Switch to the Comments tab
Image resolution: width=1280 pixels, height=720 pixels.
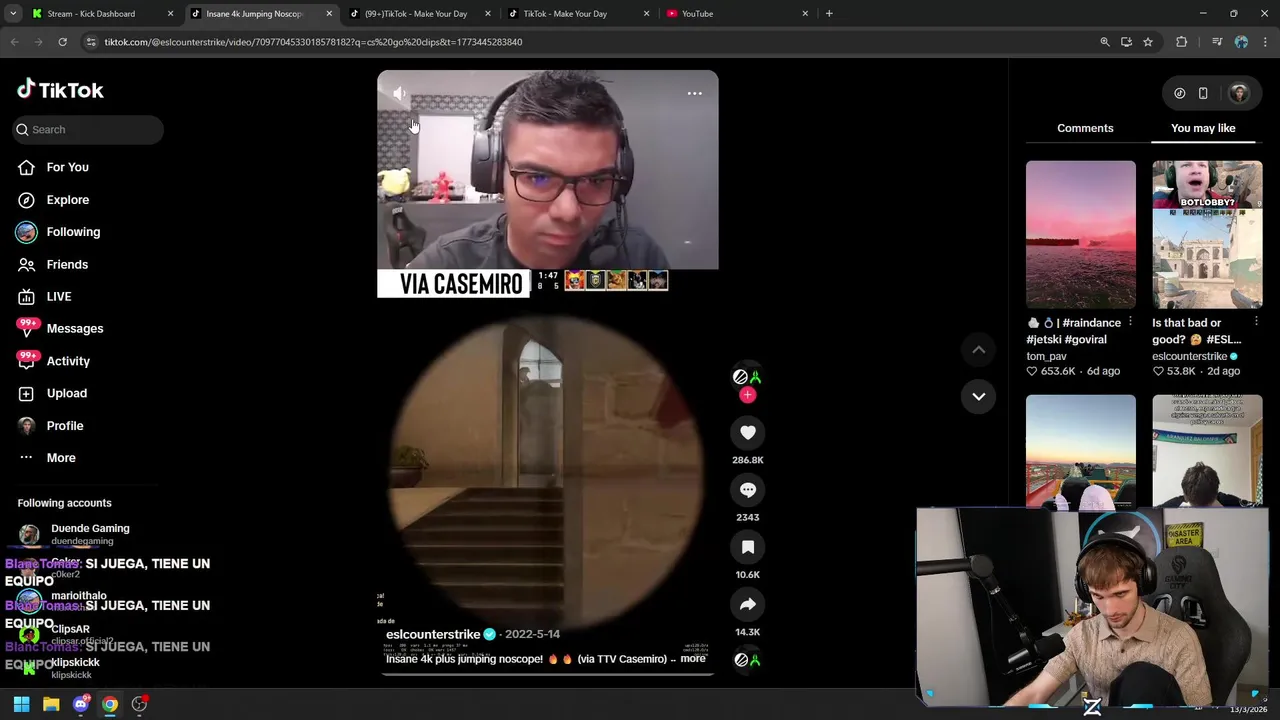point(1085,128)
